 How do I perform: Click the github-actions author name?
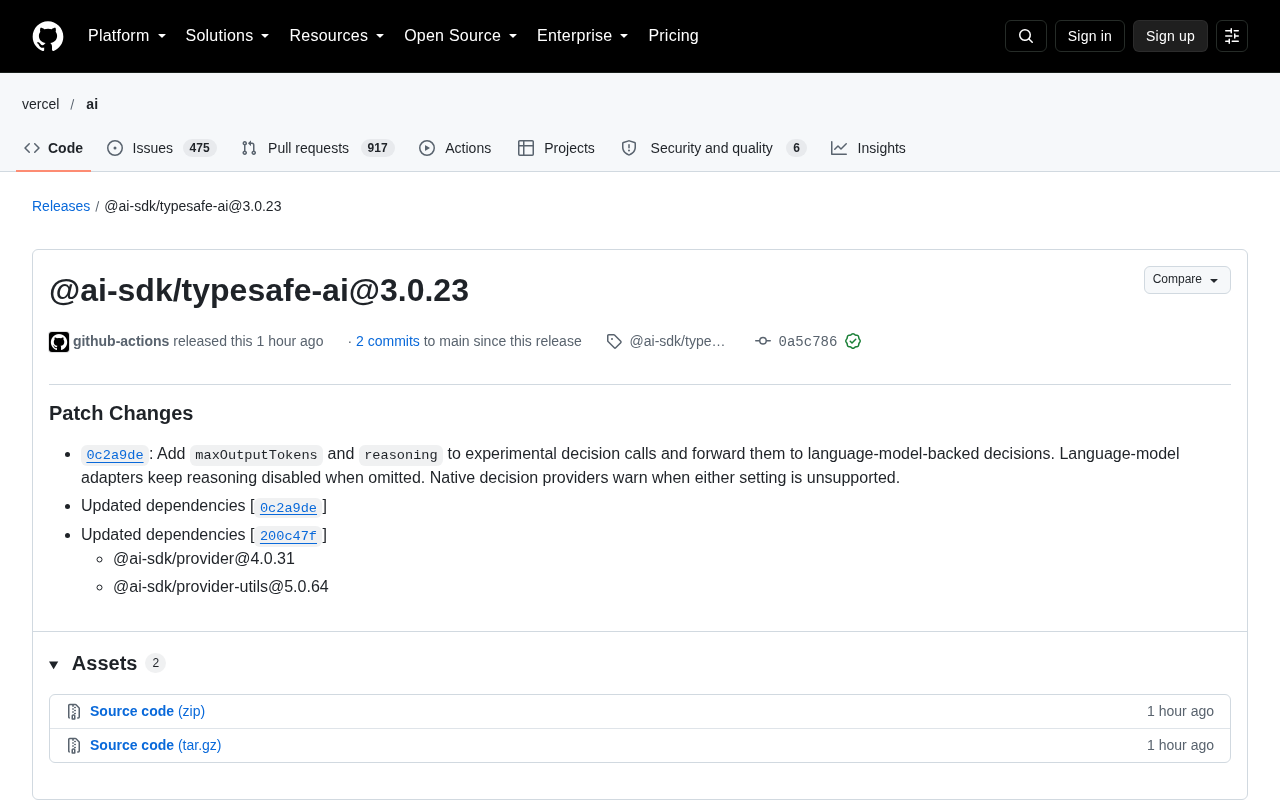[x=121, y=341]
